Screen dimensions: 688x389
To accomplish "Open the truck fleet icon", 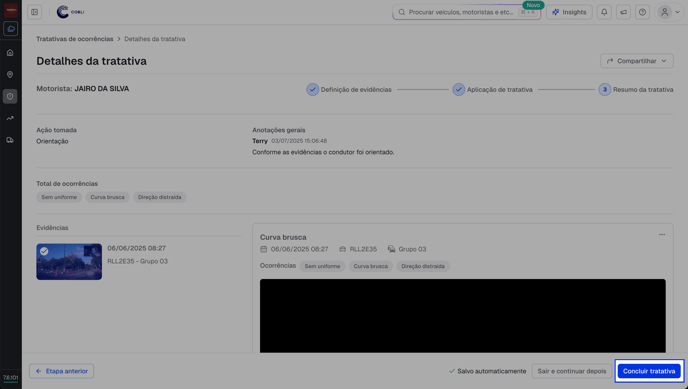I will pyautogui.click(x=10, y=140).
